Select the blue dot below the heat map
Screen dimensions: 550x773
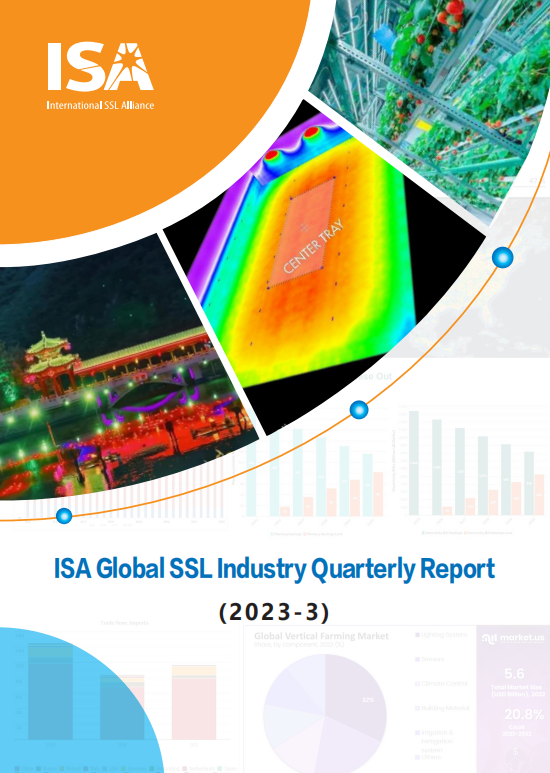point(359,410)
